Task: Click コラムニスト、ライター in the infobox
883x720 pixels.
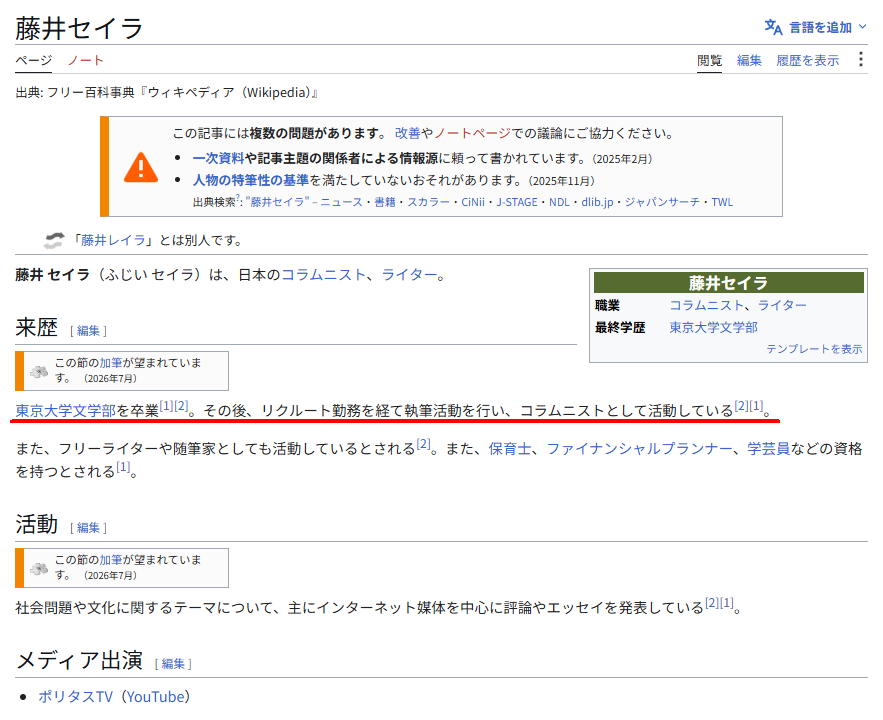Action: point(738,305)
